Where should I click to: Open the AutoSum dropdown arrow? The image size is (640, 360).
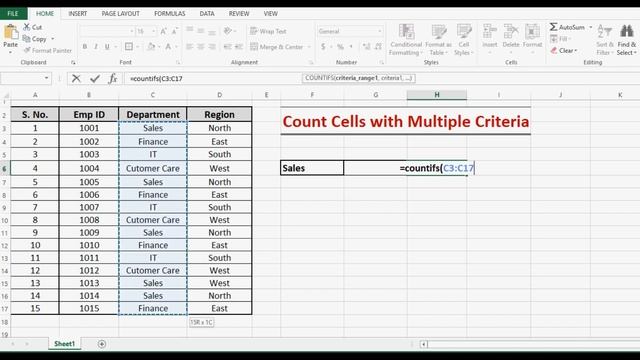click(x=591, y=27)
